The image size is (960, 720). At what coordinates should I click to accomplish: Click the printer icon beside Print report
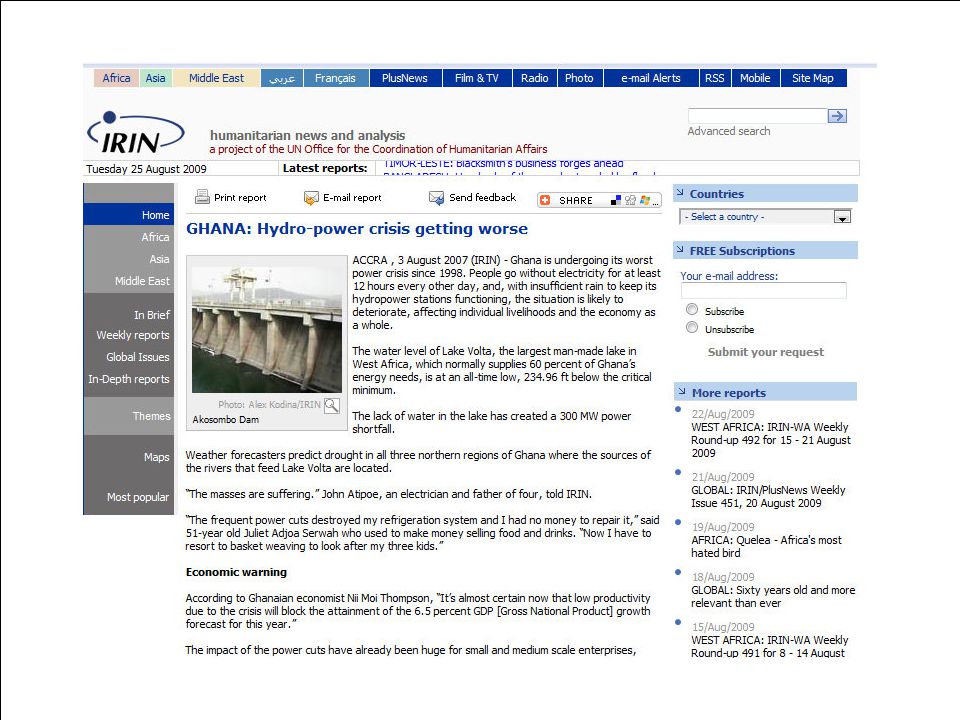[x=202, y=197]
